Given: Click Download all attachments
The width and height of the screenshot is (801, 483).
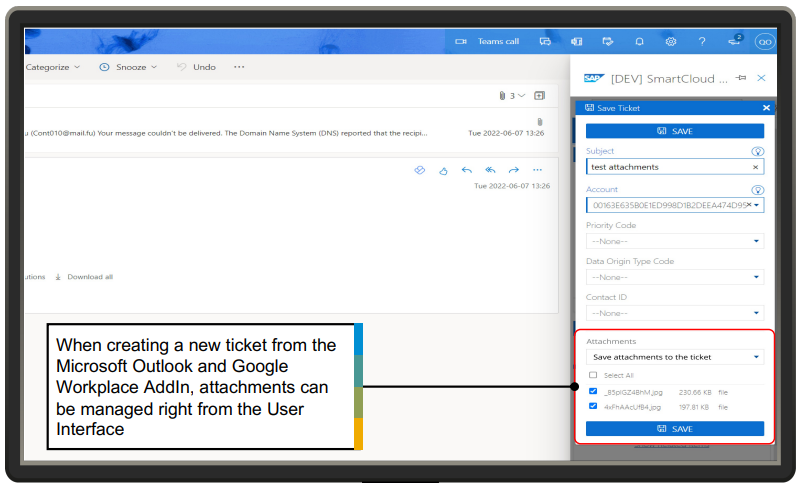Looking at the screenshot, I should coord(84,277).
